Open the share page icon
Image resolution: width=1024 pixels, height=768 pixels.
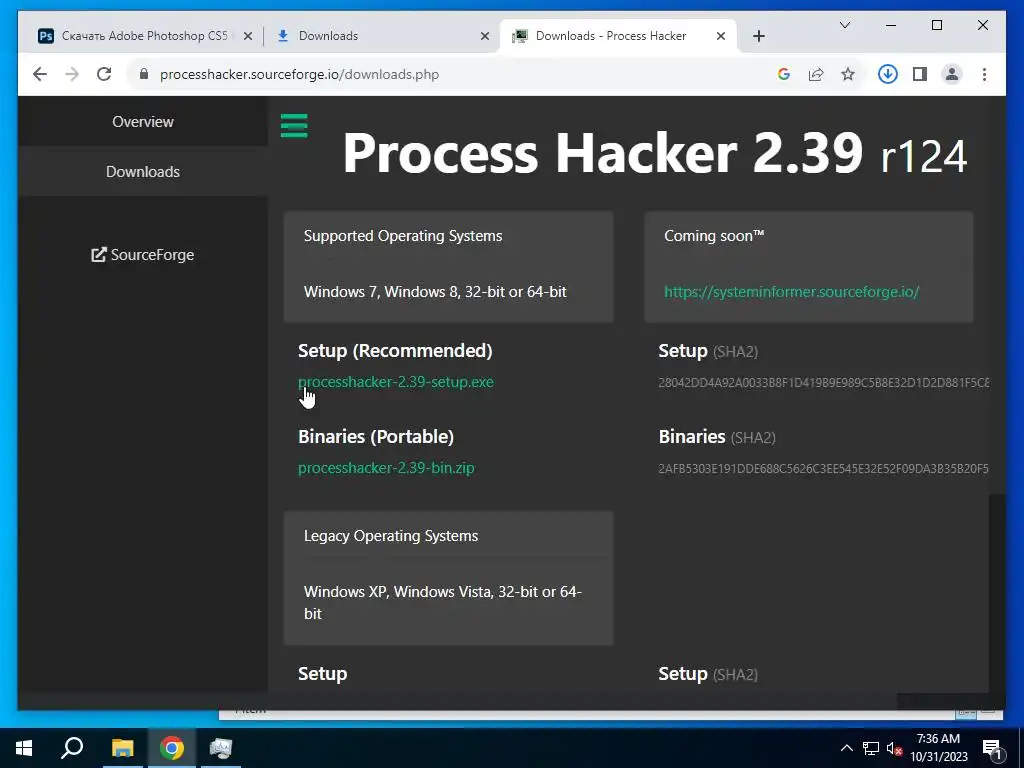coord(816,74)
